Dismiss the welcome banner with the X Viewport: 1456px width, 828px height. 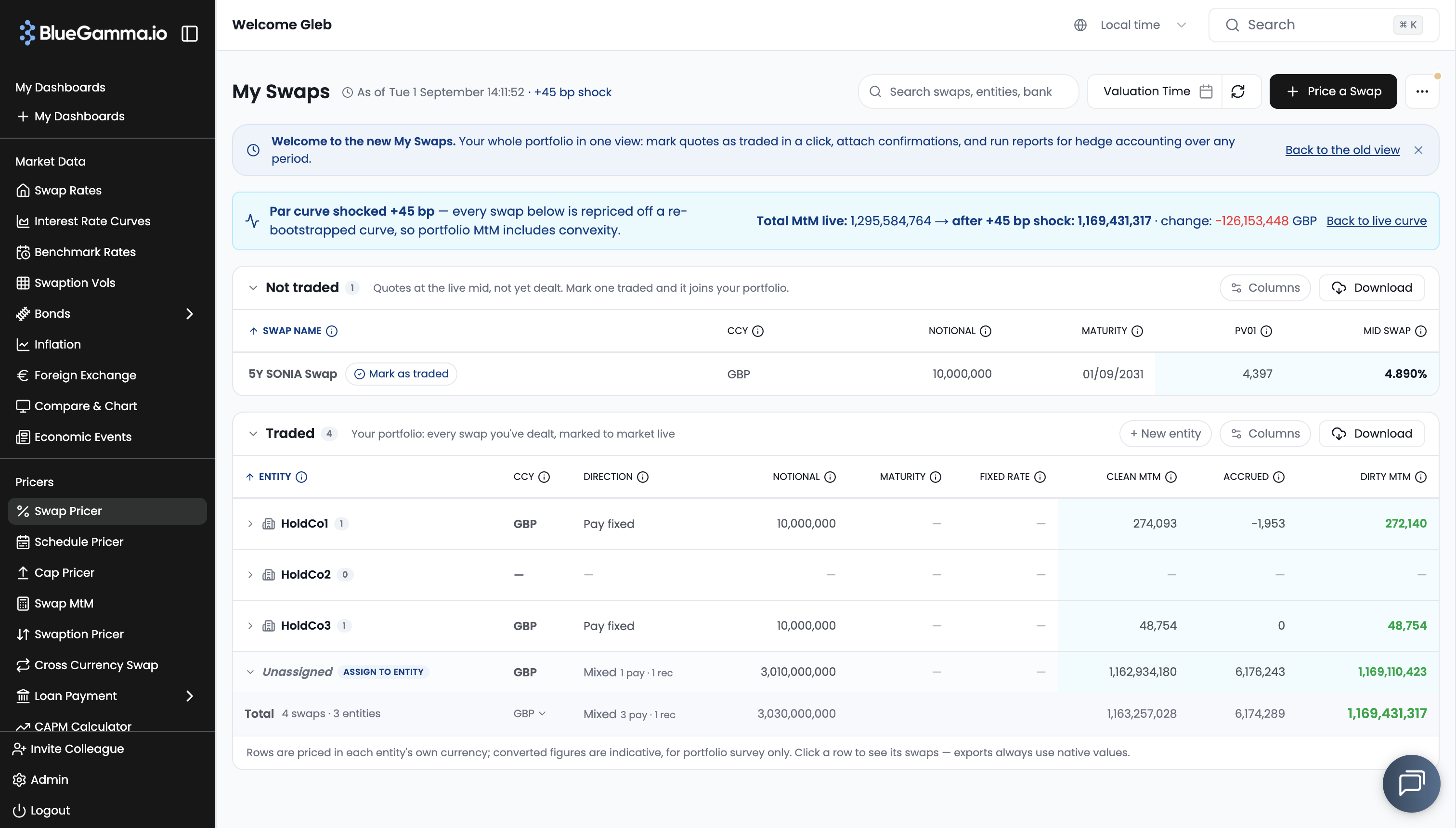coord(1418,150)
